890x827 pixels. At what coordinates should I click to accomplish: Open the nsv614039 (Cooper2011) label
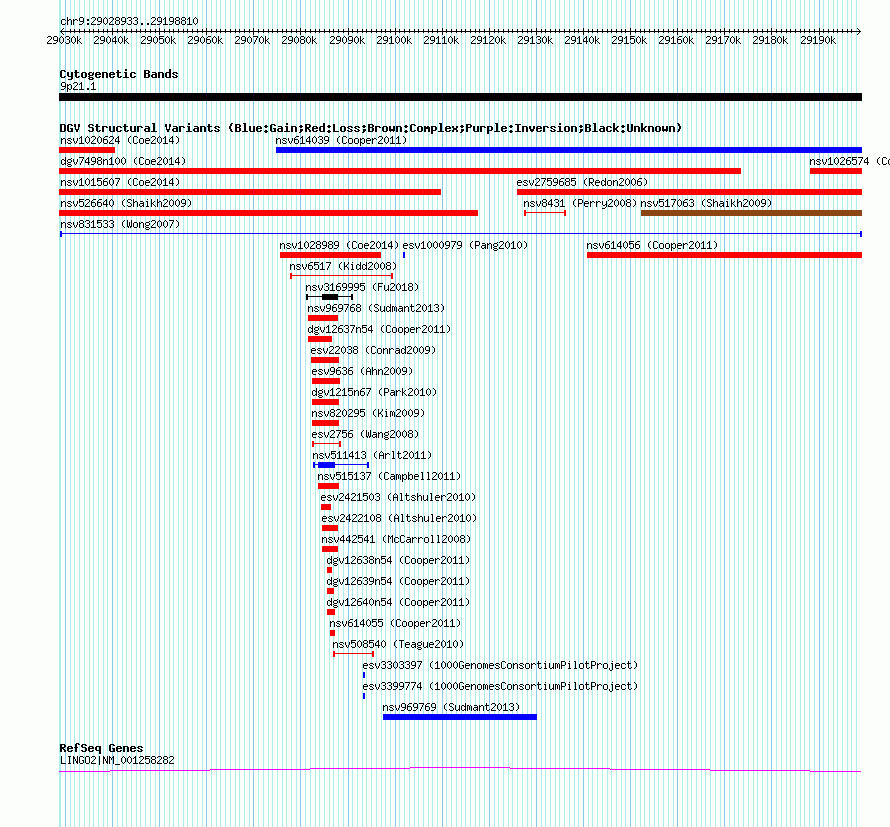(341, 140)
